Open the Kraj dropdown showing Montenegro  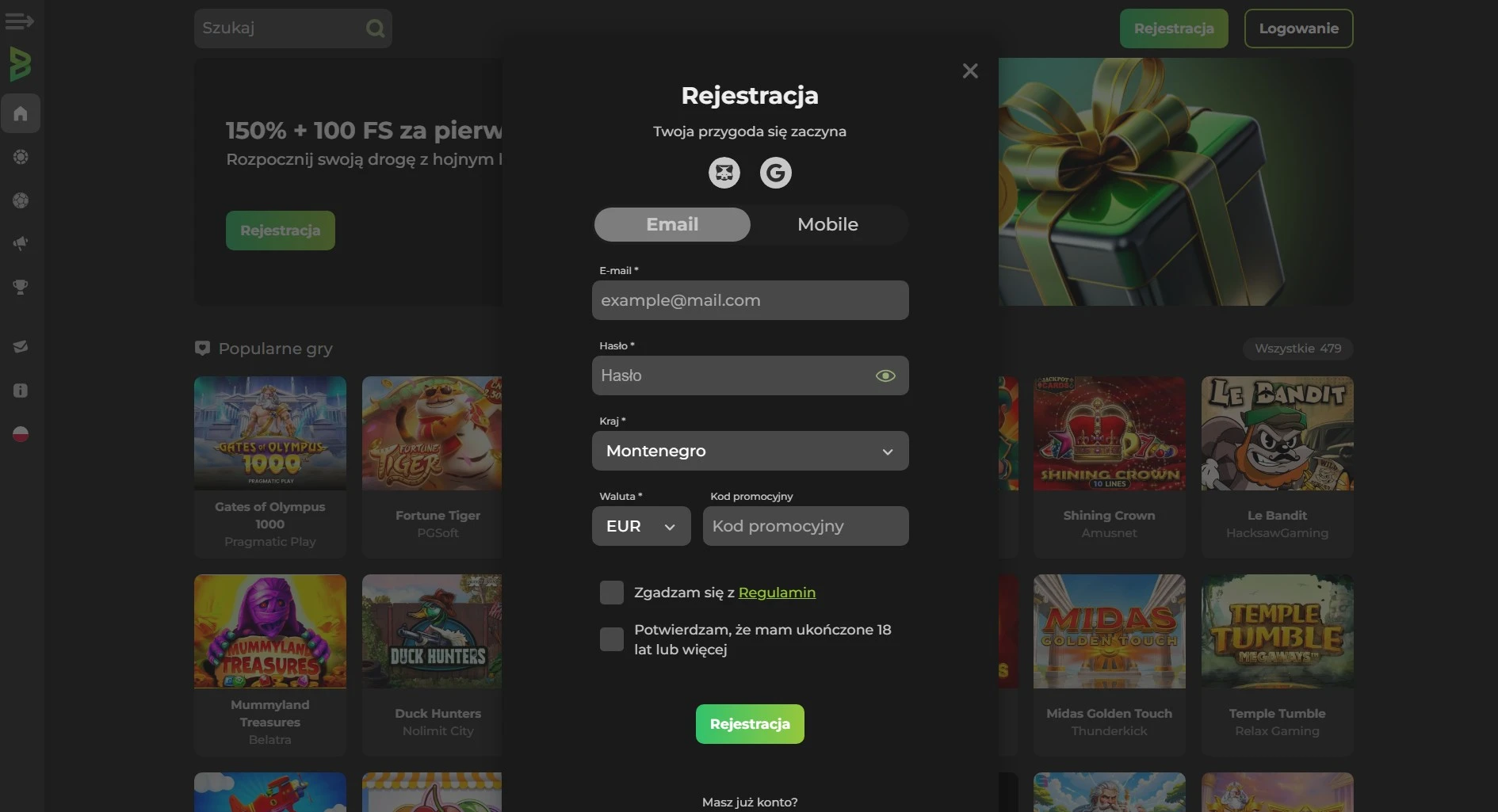click(x=750, y=451)
